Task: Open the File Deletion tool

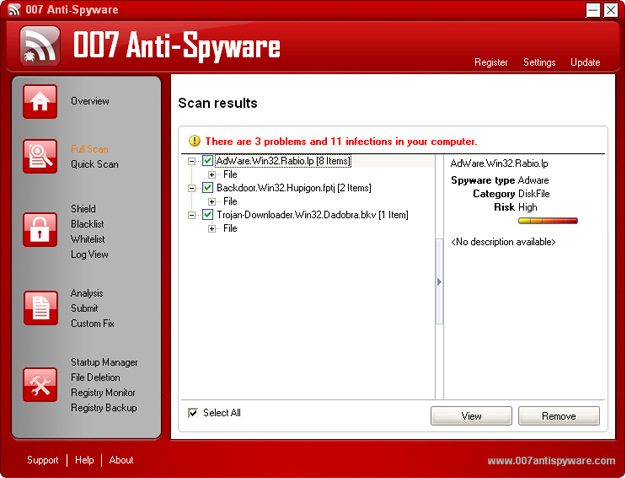Action: 96,377
